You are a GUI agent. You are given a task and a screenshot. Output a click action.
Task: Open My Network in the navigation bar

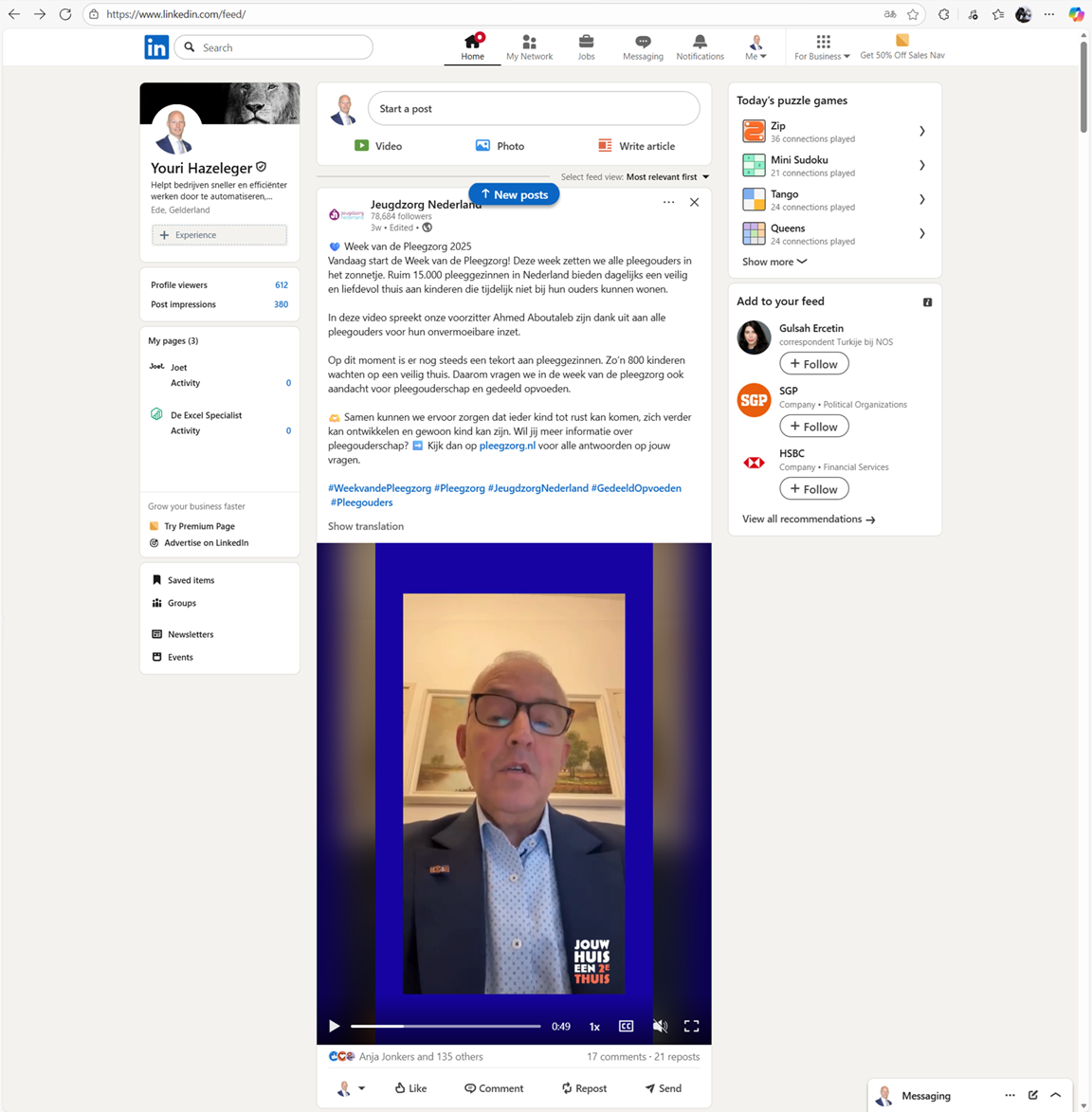529,46
